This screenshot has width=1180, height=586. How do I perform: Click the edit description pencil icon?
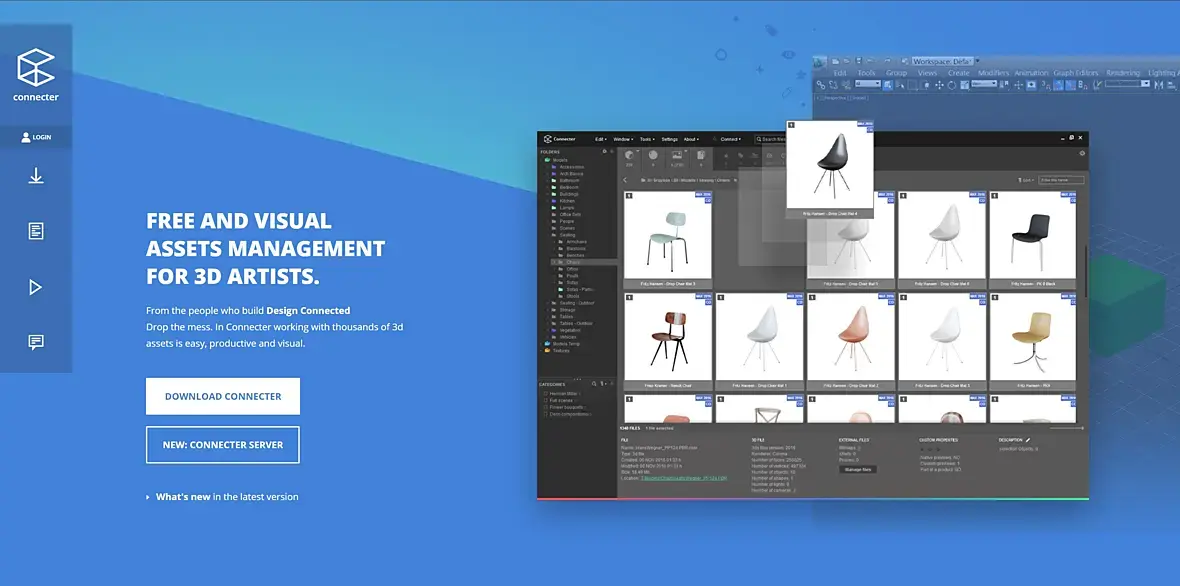pos(1027,440)
